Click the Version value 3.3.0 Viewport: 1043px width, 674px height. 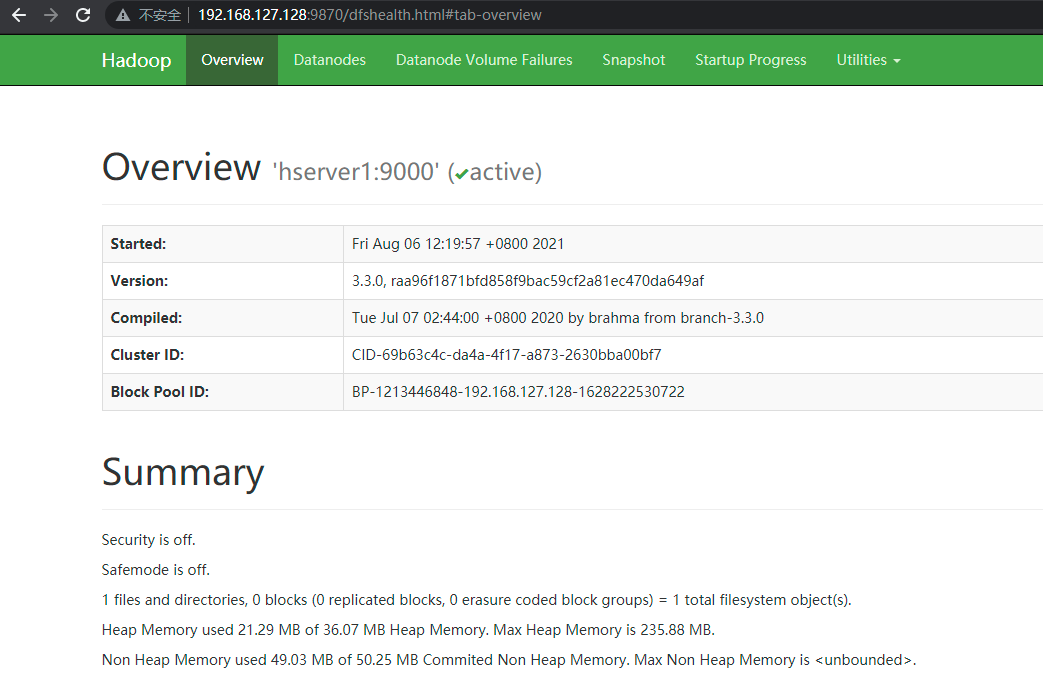(x=368, y=281)
